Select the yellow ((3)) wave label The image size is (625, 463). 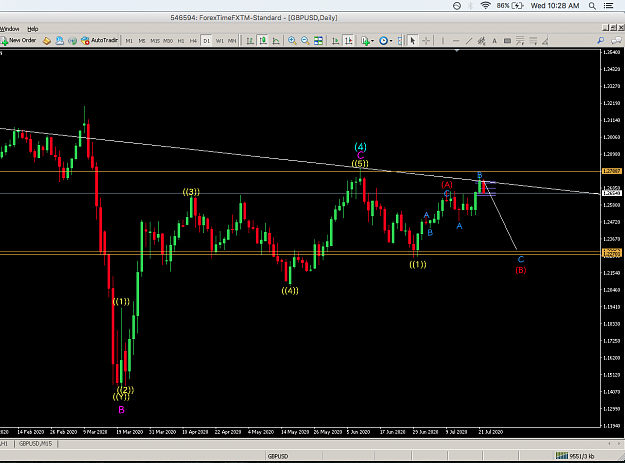(x=191, y=192)
